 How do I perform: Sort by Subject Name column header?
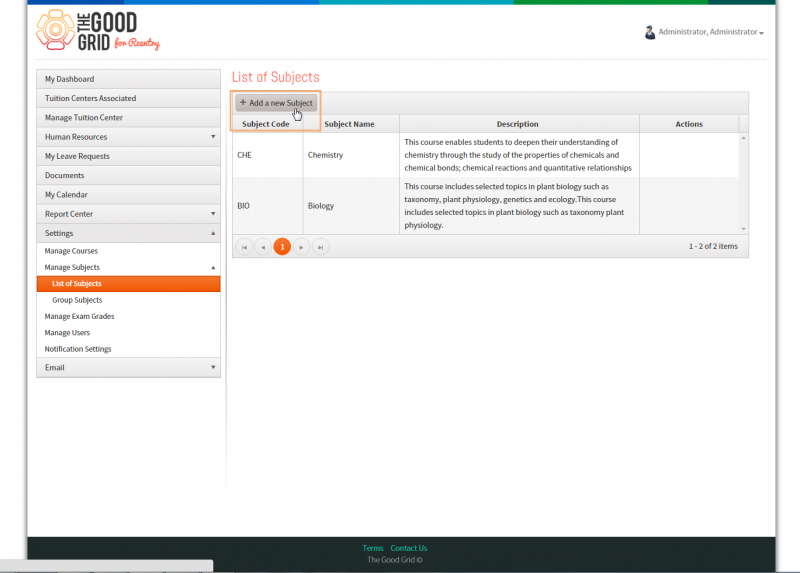351,124
